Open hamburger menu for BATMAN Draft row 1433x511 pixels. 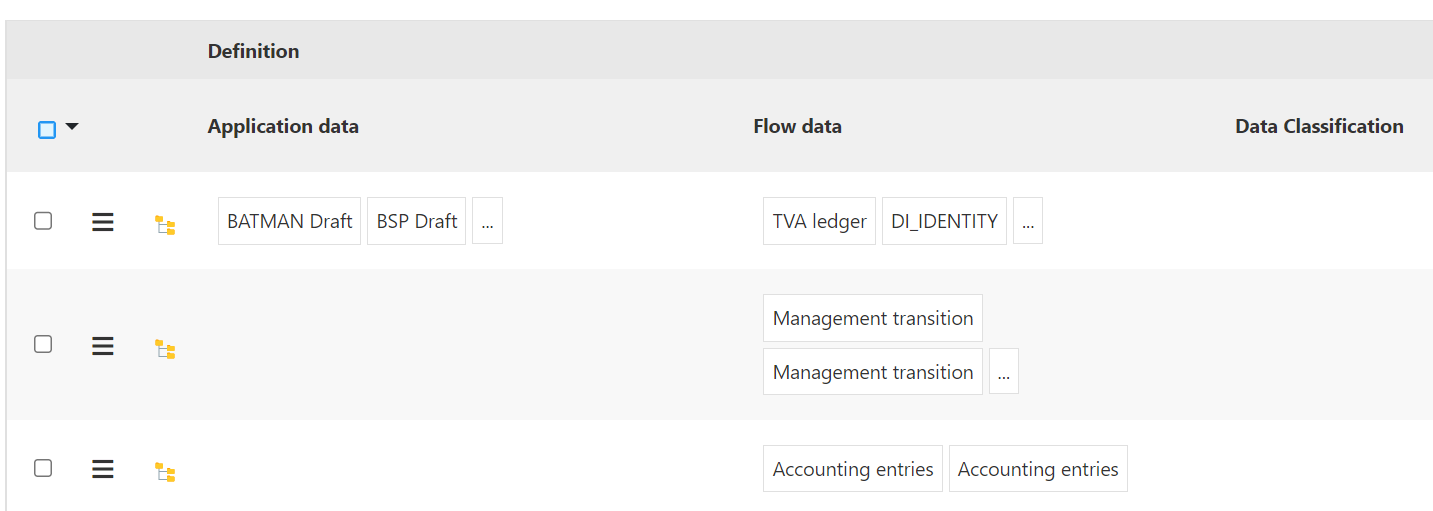tap(102, 222)
